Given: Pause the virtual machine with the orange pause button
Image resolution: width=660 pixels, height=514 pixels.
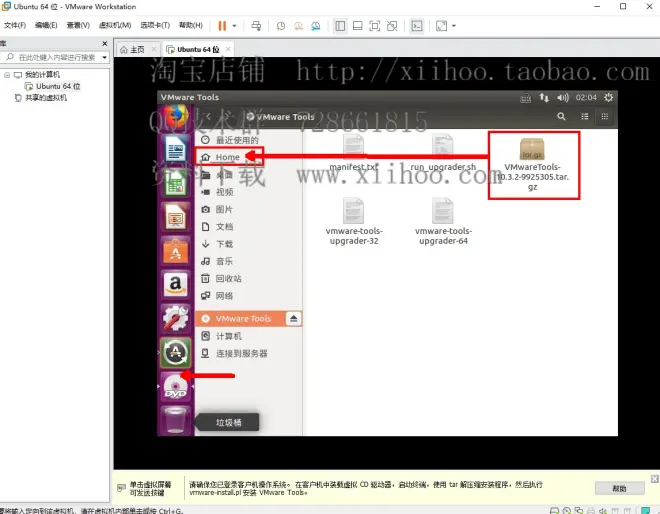Looking at the screenshot, I should tap(222, 26).
